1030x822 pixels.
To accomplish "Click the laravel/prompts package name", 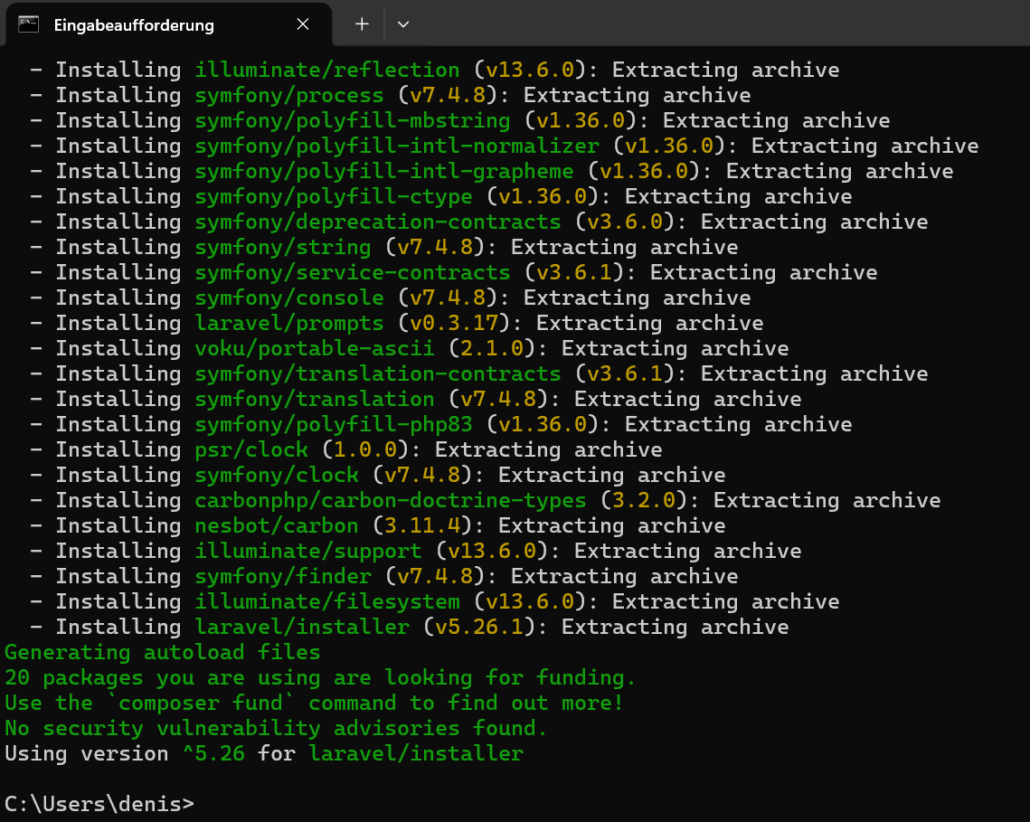I will pos(289,323).
